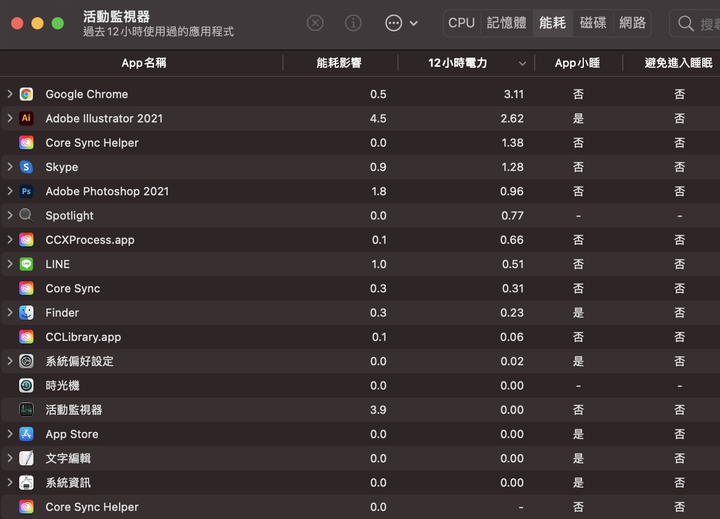Open the more options ellipsis menu

(x=401, y=23)
